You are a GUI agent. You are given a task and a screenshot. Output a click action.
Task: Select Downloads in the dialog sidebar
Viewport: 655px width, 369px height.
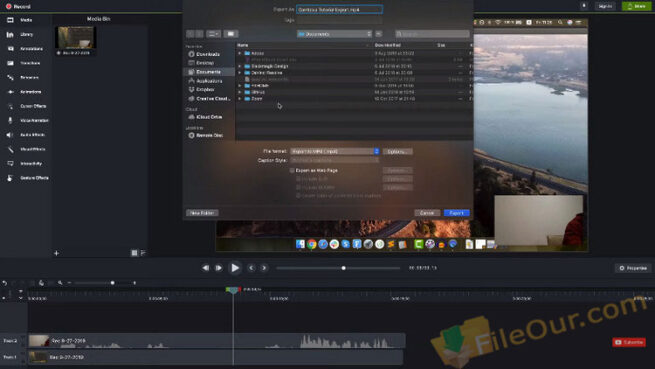pyautogui.click(x=208, y=54)
